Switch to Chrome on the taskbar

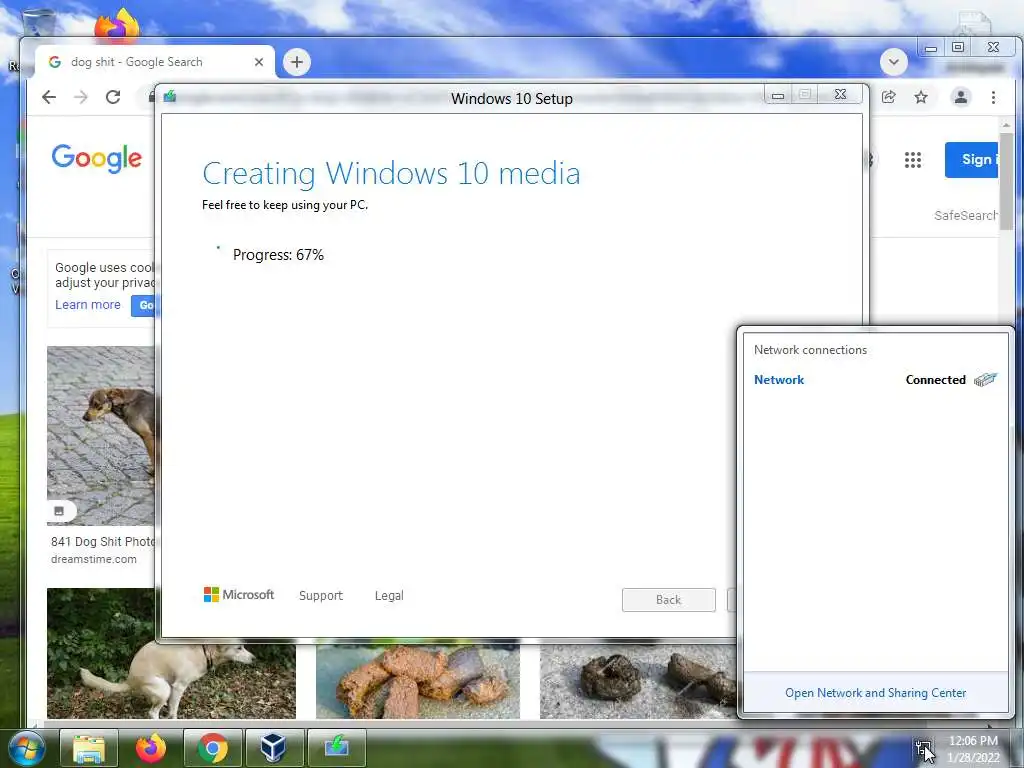pyautogui.click(x=213, y=748)
